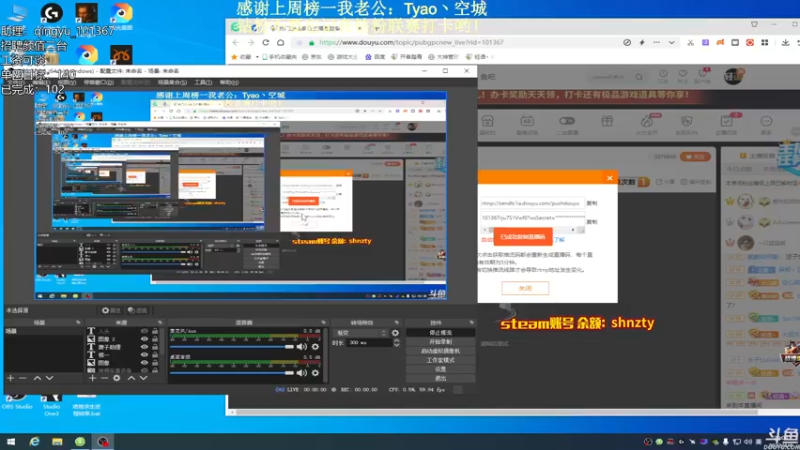Open the browser downloads icon
The image size is (800, 450).
click(x=785, y=42)
